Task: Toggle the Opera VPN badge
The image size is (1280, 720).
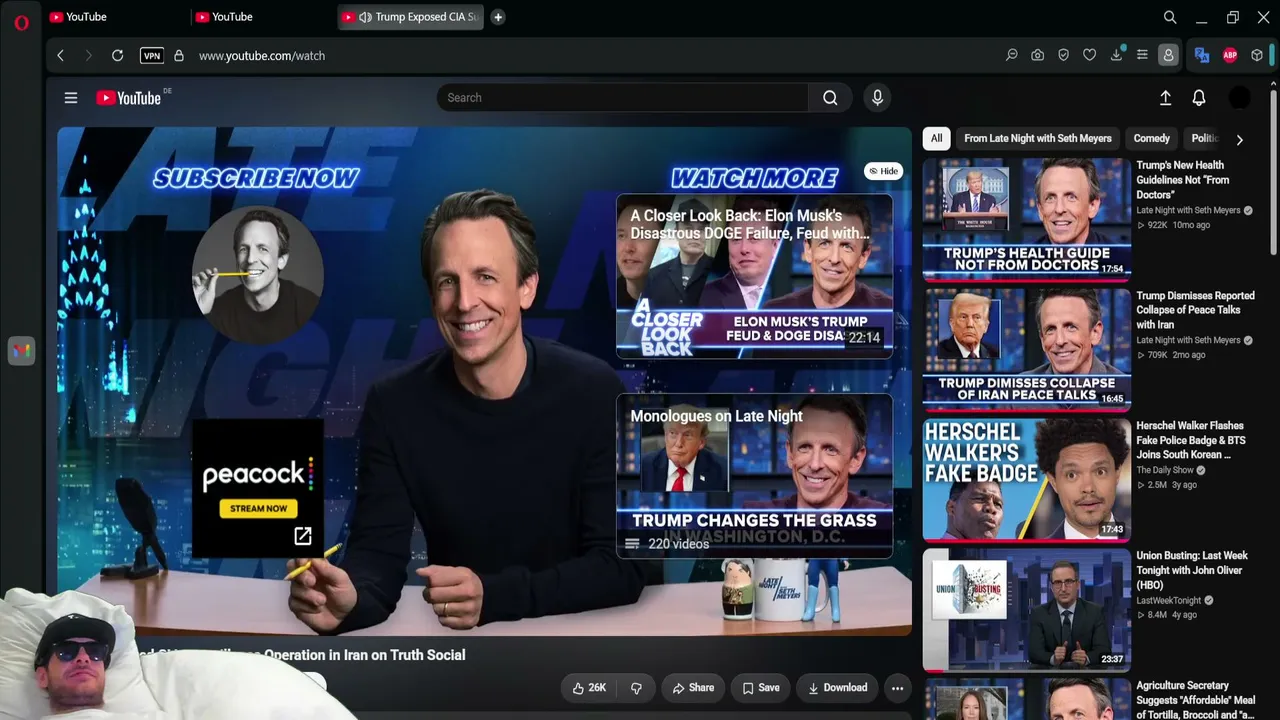Action: tap(152, 56)
